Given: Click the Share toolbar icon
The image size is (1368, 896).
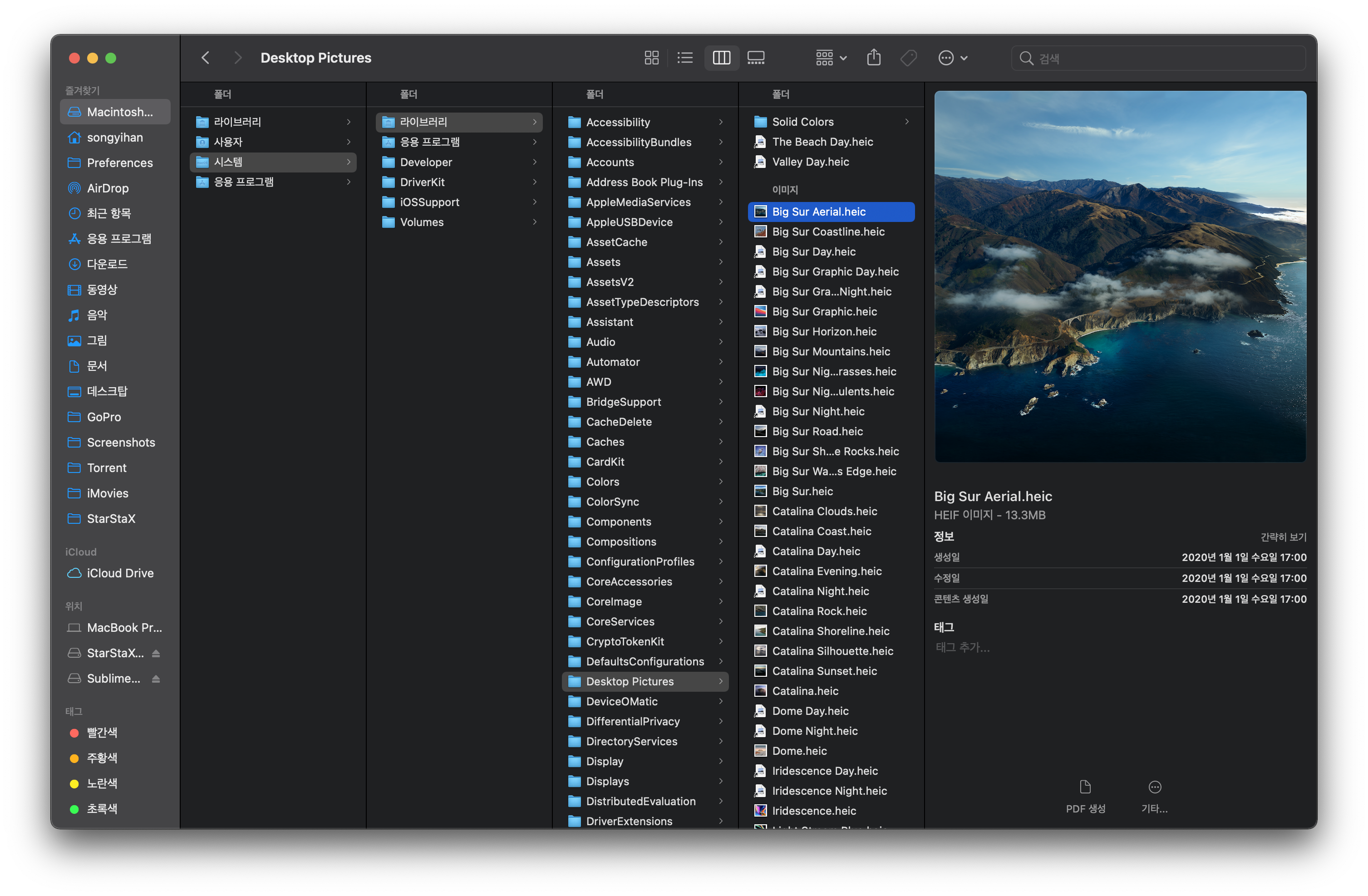Looking at the screenshot, I should tap(873, 58).
